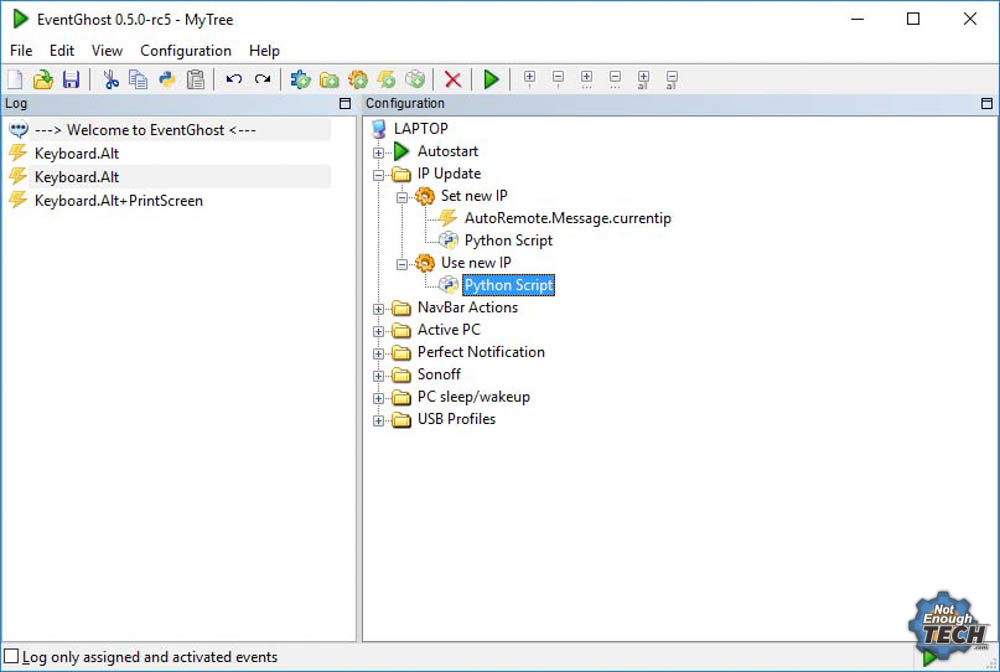Expand the Sonoff folder
This screenshot has width=1000, height=672.
(379, 376)
